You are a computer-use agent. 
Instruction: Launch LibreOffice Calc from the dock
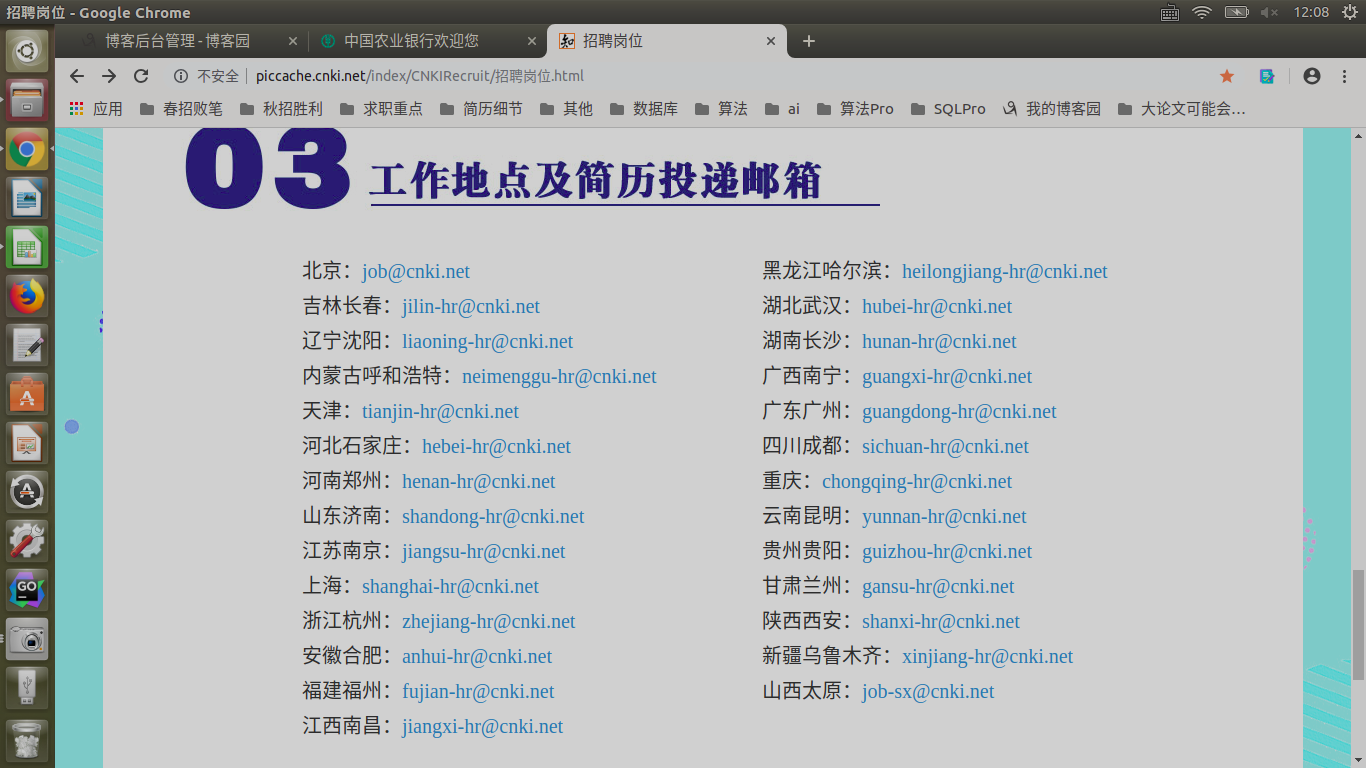(x=27, y=247)
